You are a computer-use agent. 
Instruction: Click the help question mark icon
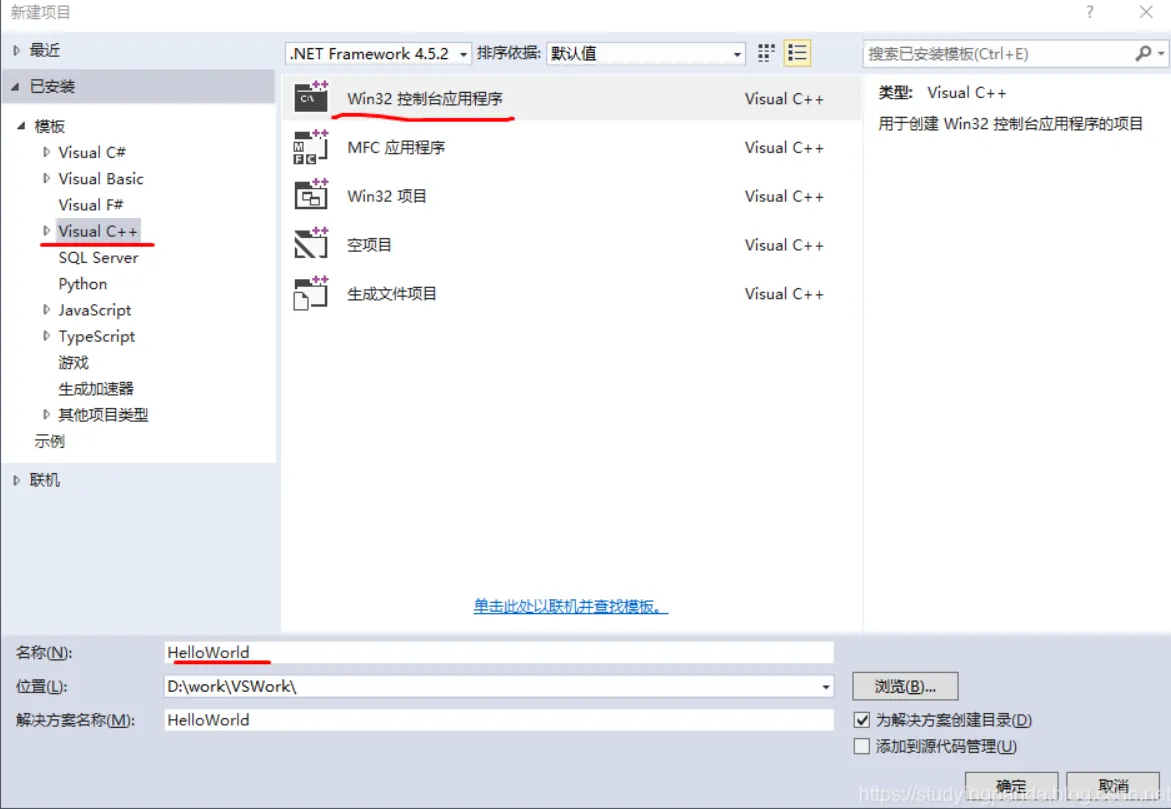pyautogui.click(x=1090, y=12)
